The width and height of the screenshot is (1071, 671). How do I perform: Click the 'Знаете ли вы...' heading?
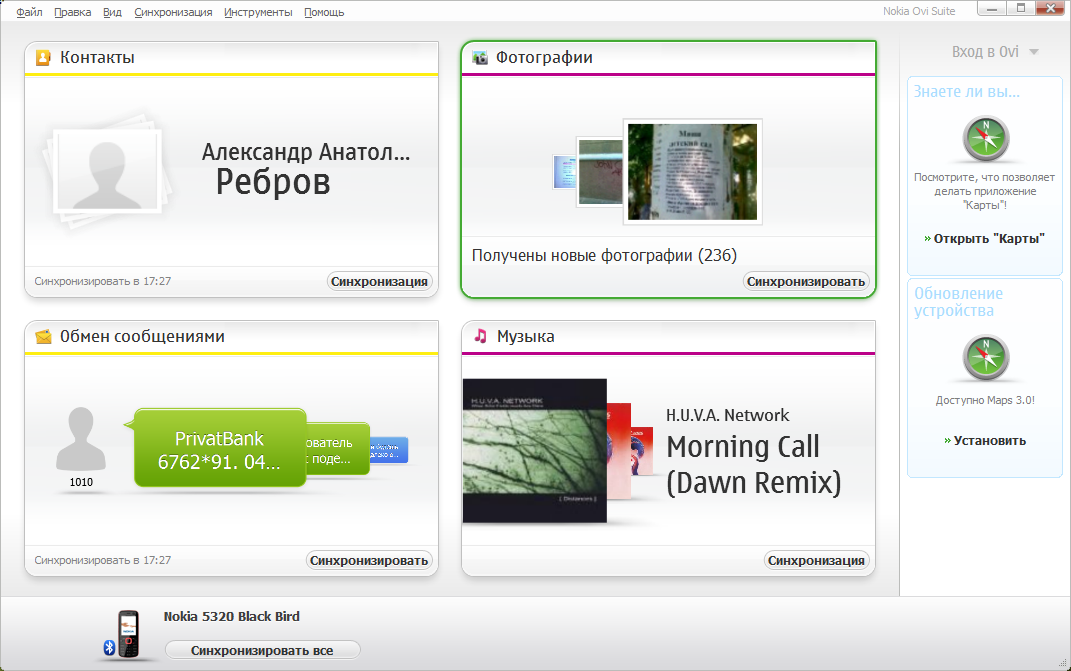click(x=966, y=92)
